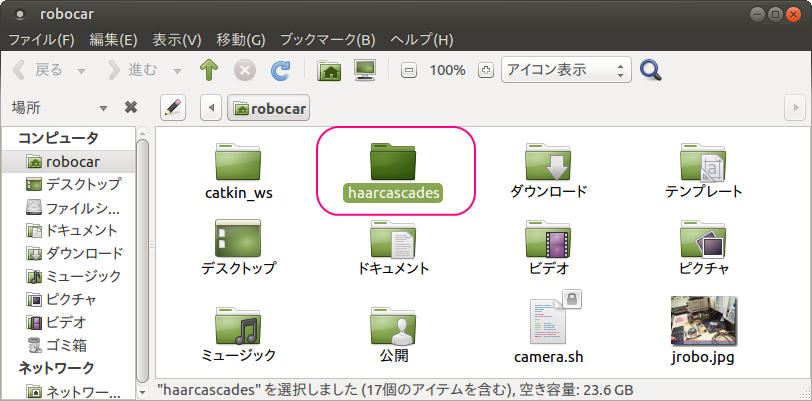Close the side pane with X
The height and width of the screenshot is (401, 812).
coord(131,107)
